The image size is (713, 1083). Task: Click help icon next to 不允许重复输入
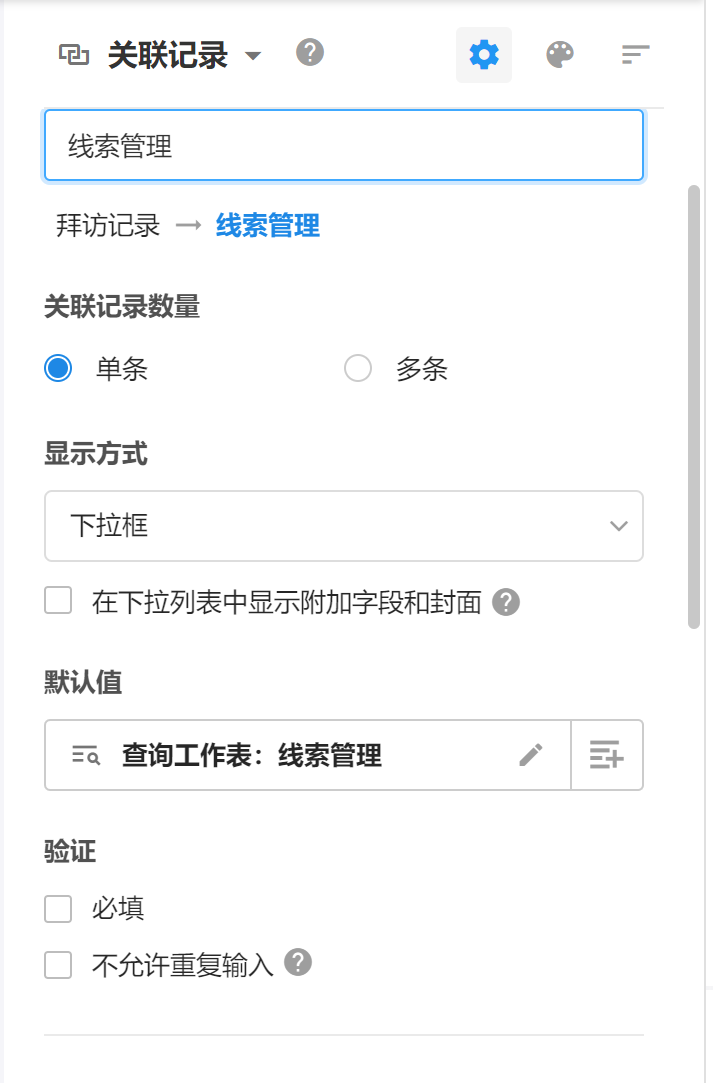coord(298,962)
